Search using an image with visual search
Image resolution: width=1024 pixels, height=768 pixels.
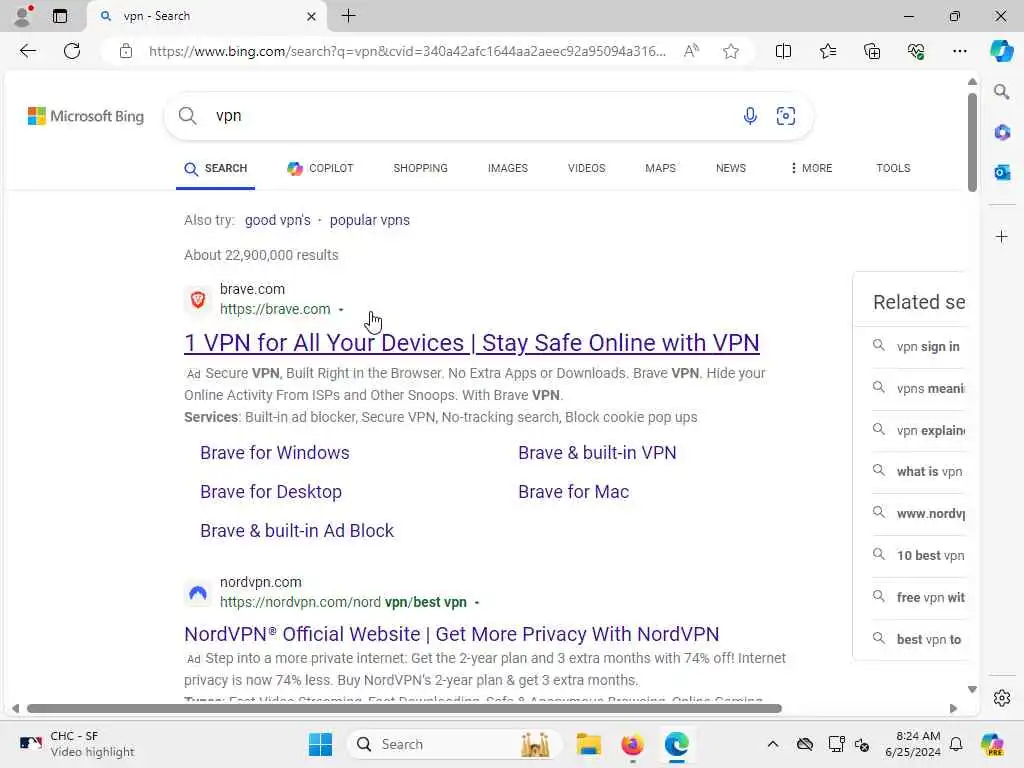click(786, 116)
